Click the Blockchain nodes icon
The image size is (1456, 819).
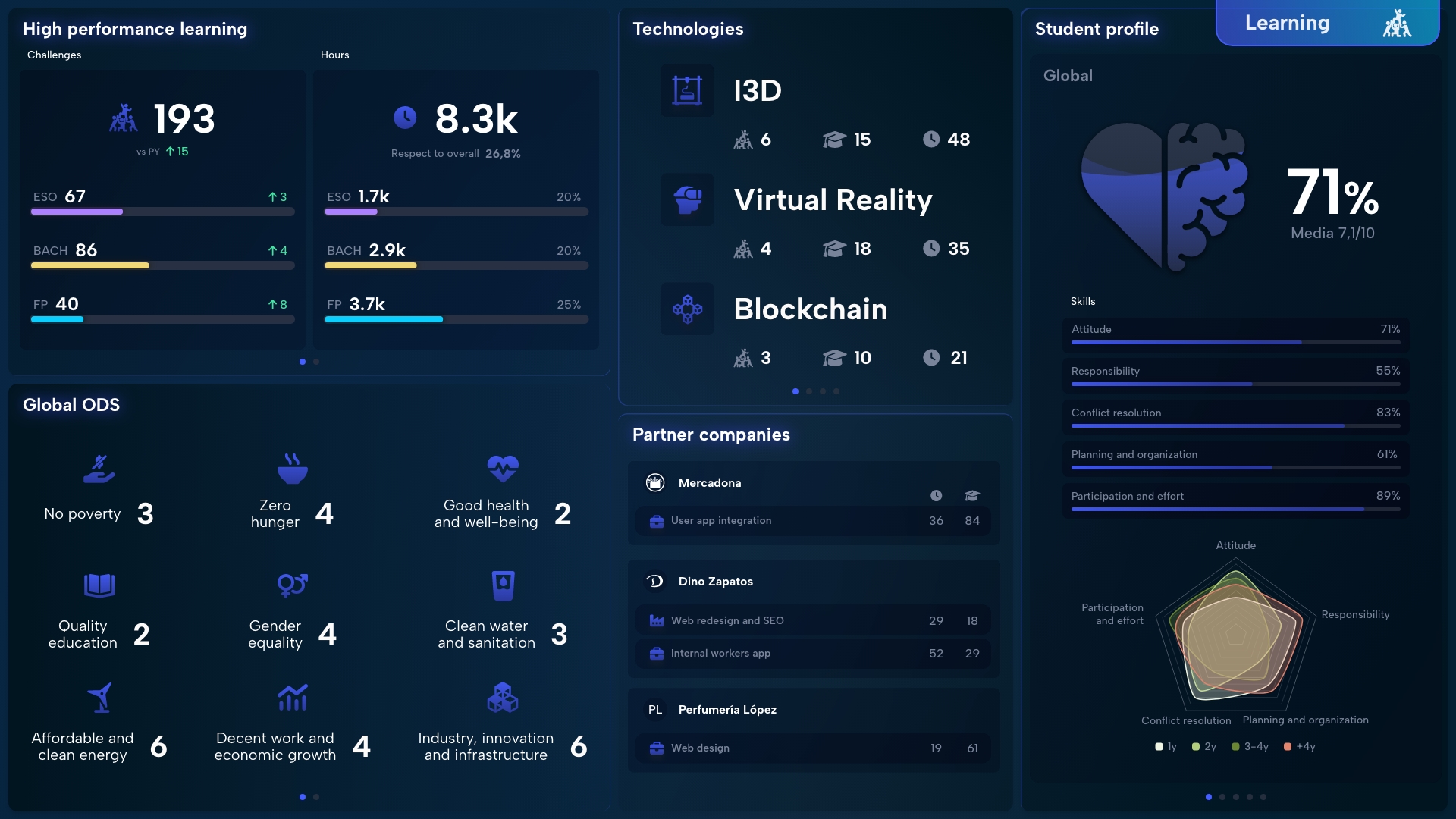[687, 309]
